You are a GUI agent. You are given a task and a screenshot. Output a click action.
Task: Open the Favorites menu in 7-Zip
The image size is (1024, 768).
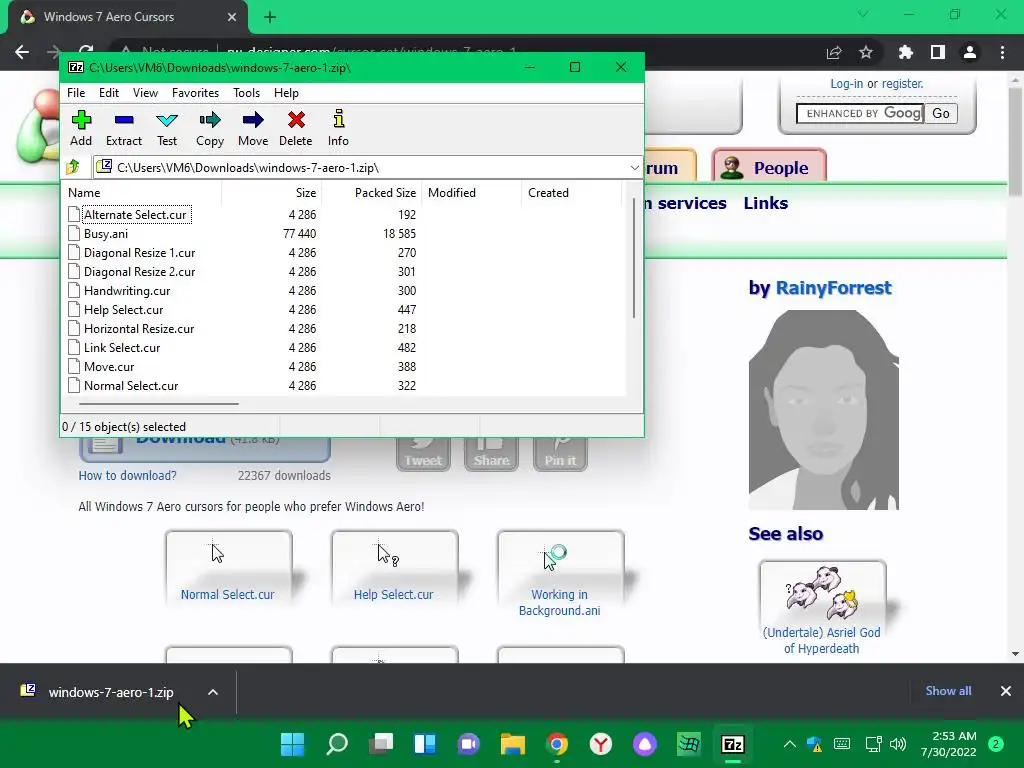[195, 93]
